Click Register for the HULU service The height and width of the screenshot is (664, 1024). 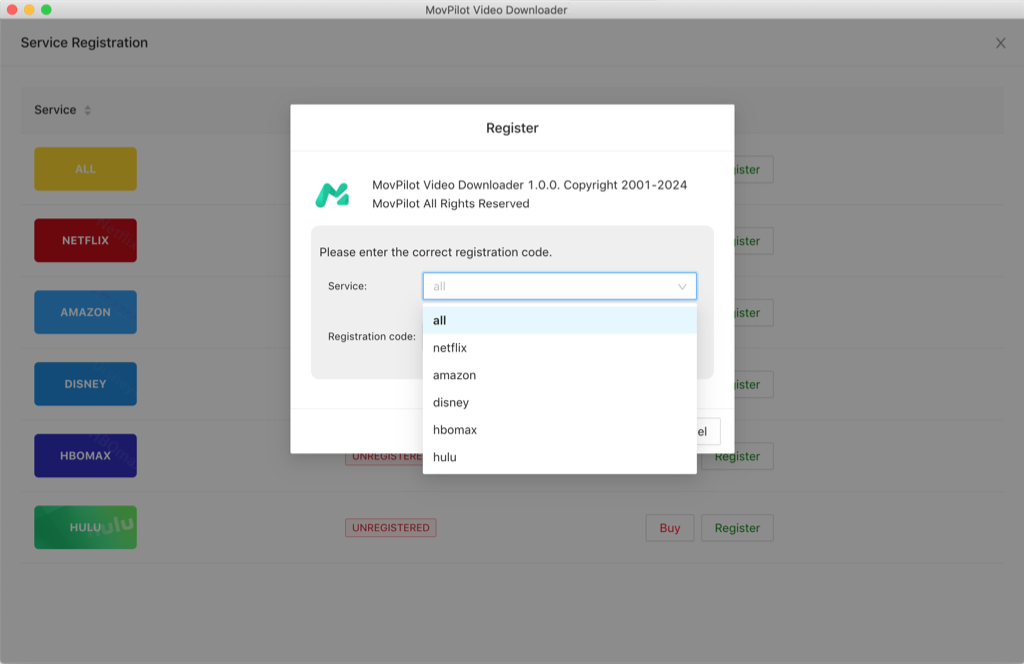click(737, 527)
